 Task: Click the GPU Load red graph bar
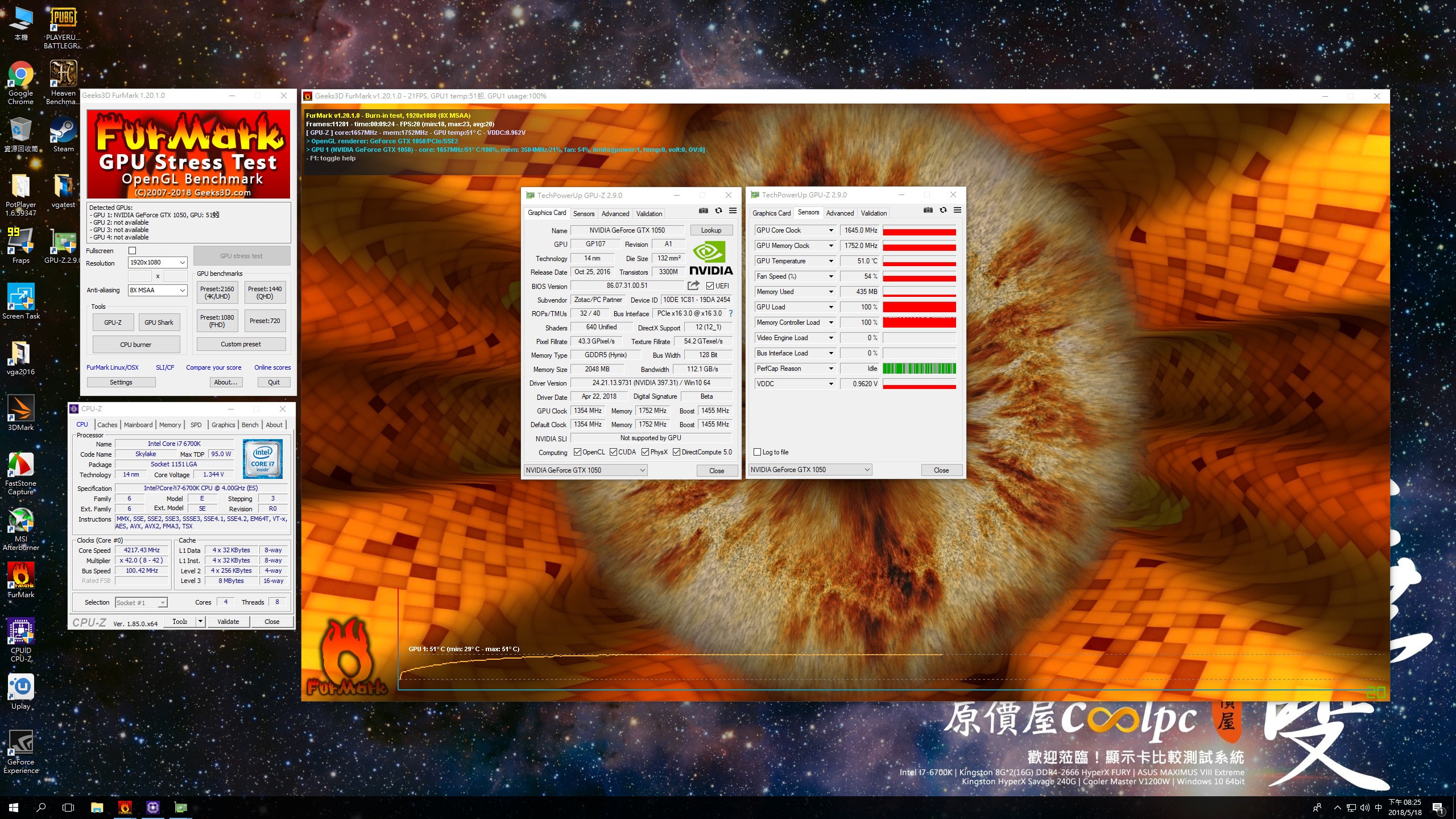919,307
